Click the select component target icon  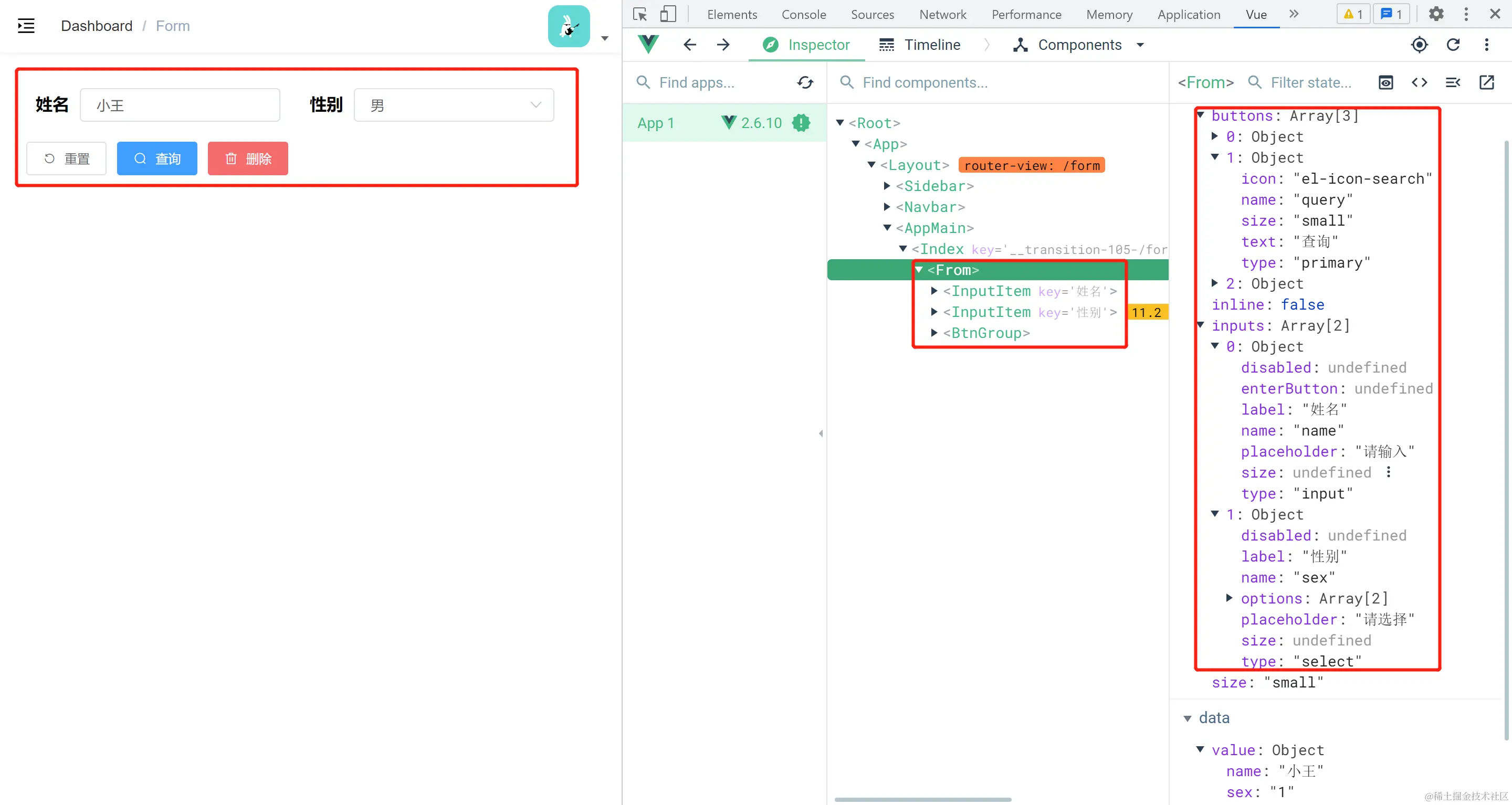(1419, 45)
